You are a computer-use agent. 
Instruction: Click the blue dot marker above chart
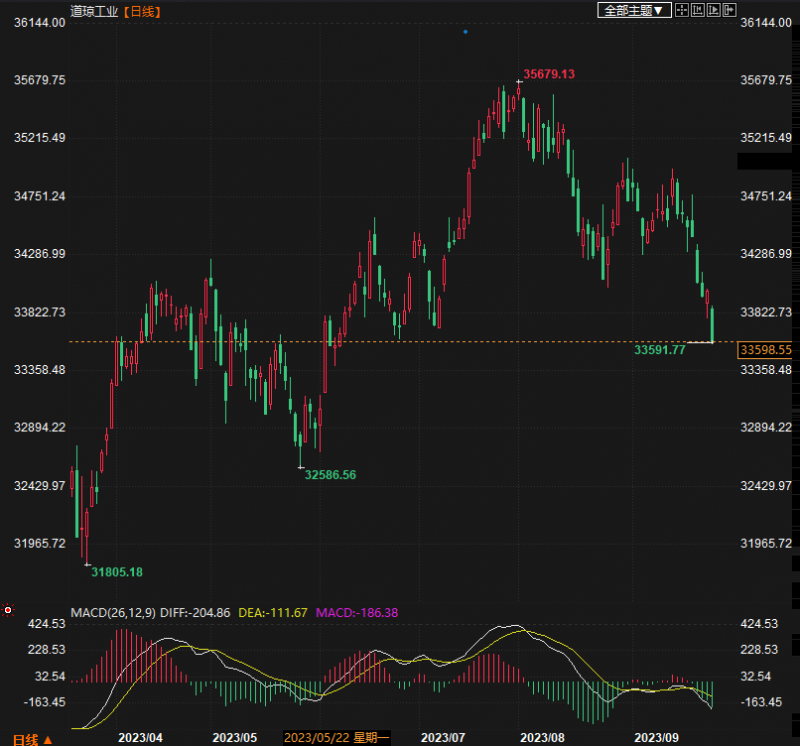465,32
